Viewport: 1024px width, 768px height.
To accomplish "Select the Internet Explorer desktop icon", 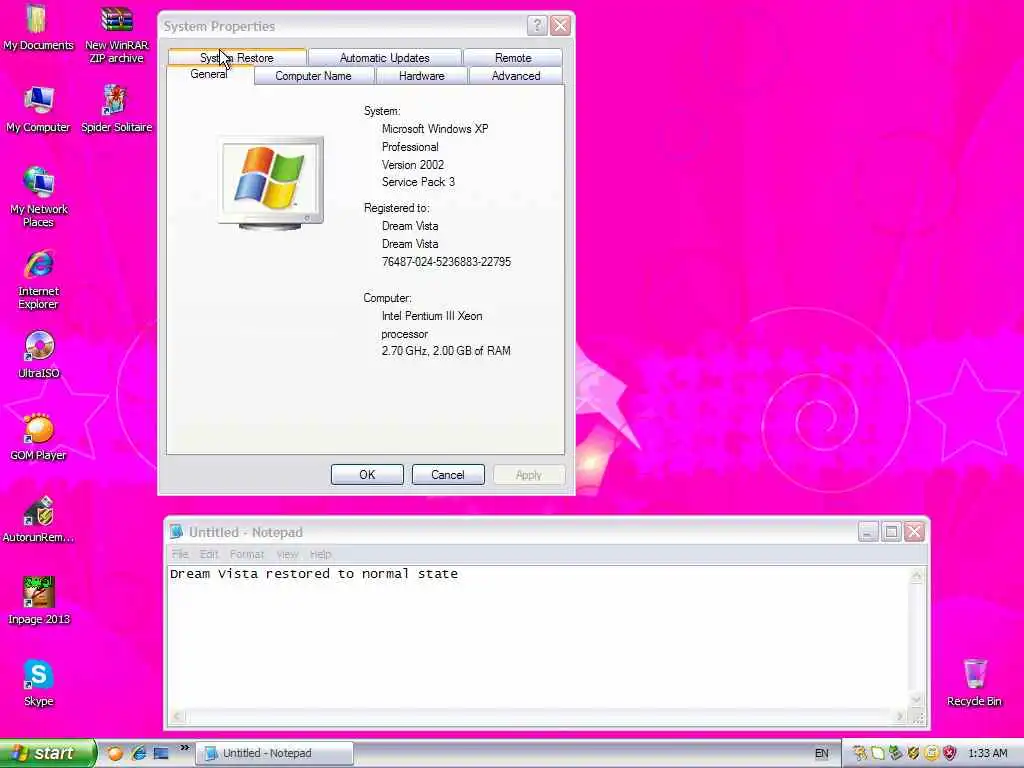I will click(39, 280).
